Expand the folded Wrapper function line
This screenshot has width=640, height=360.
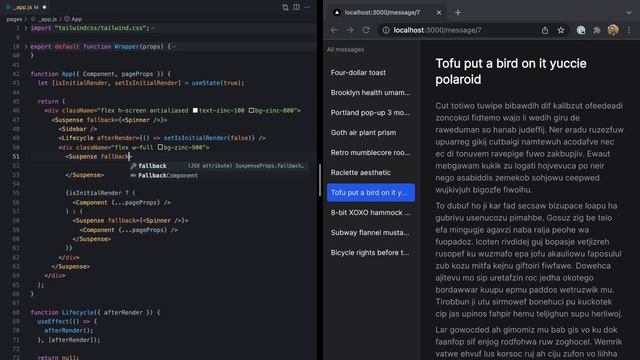pyautogui.click(x=26, y=47)
